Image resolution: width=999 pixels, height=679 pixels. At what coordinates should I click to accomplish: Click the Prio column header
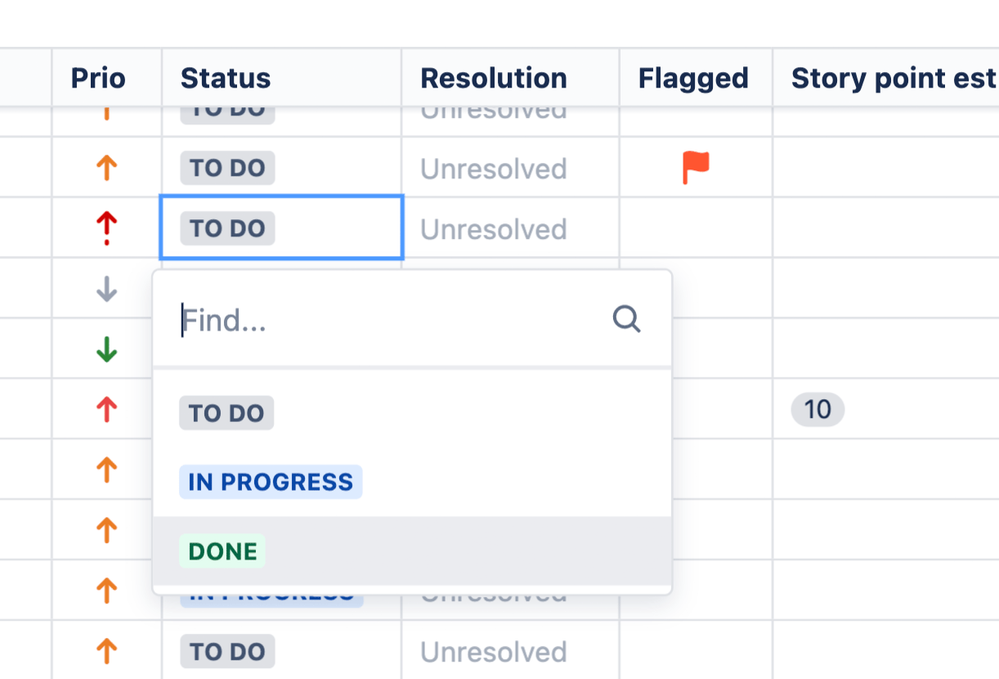pyautogui.click(x=98, y=78)
